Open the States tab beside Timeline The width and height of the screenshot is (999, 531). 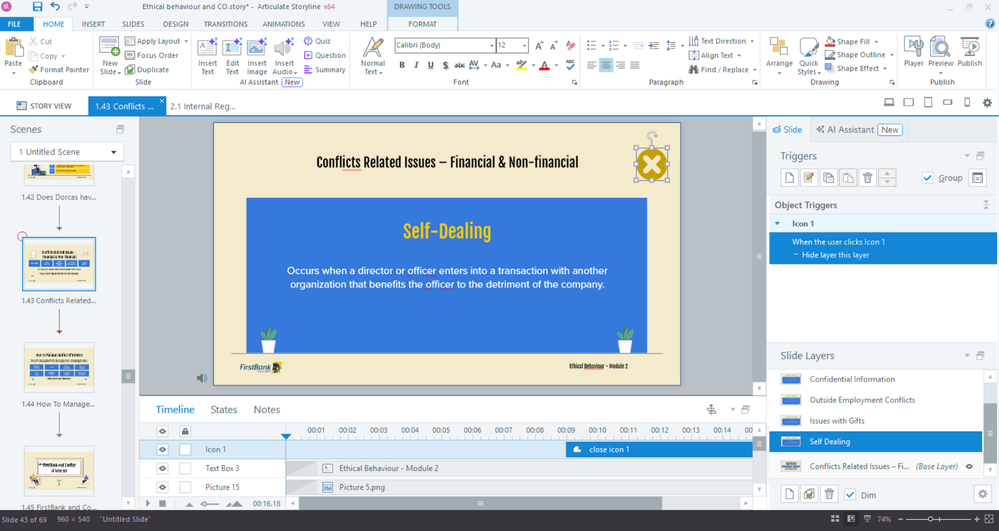pyautogui.click(x=224, y=410)
